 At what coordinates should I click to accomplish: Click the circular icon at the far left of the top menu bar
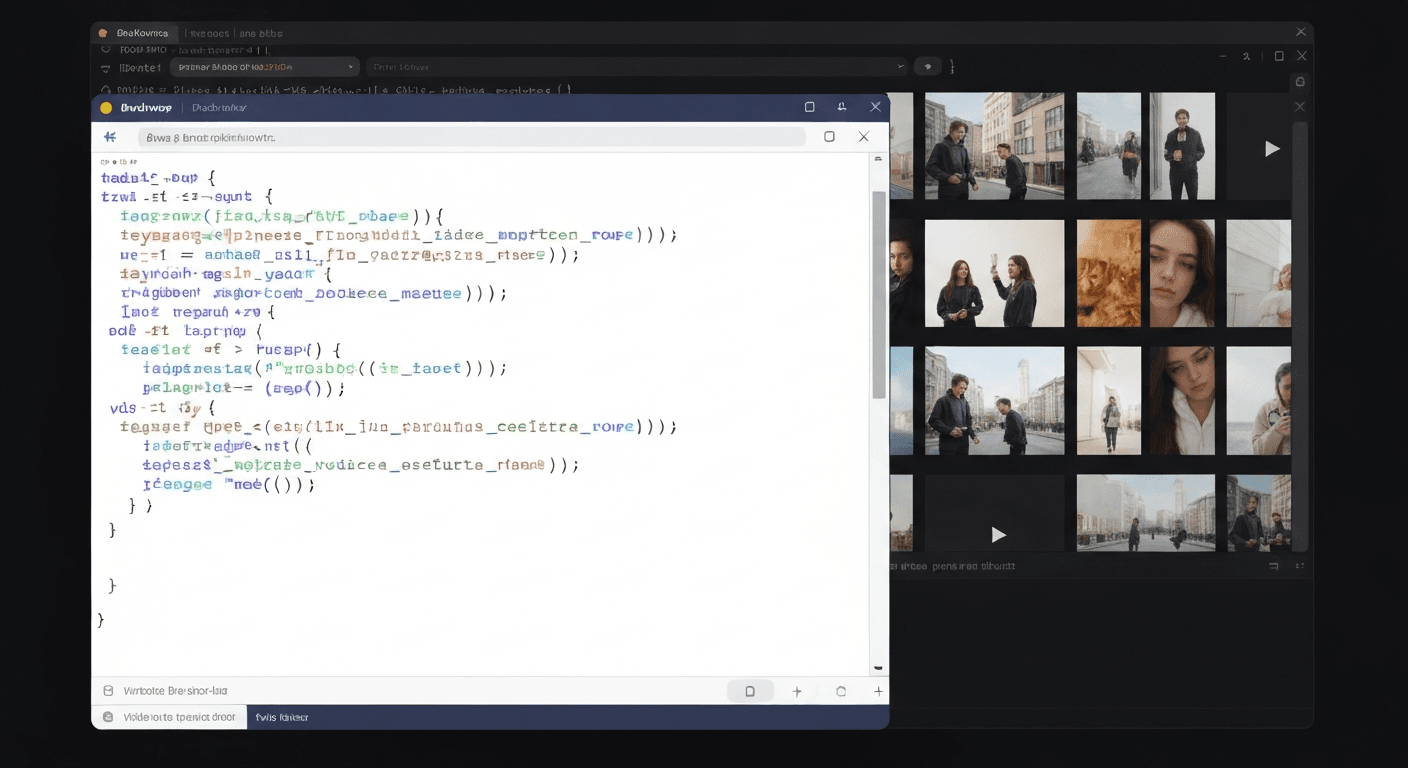(101, 32)
